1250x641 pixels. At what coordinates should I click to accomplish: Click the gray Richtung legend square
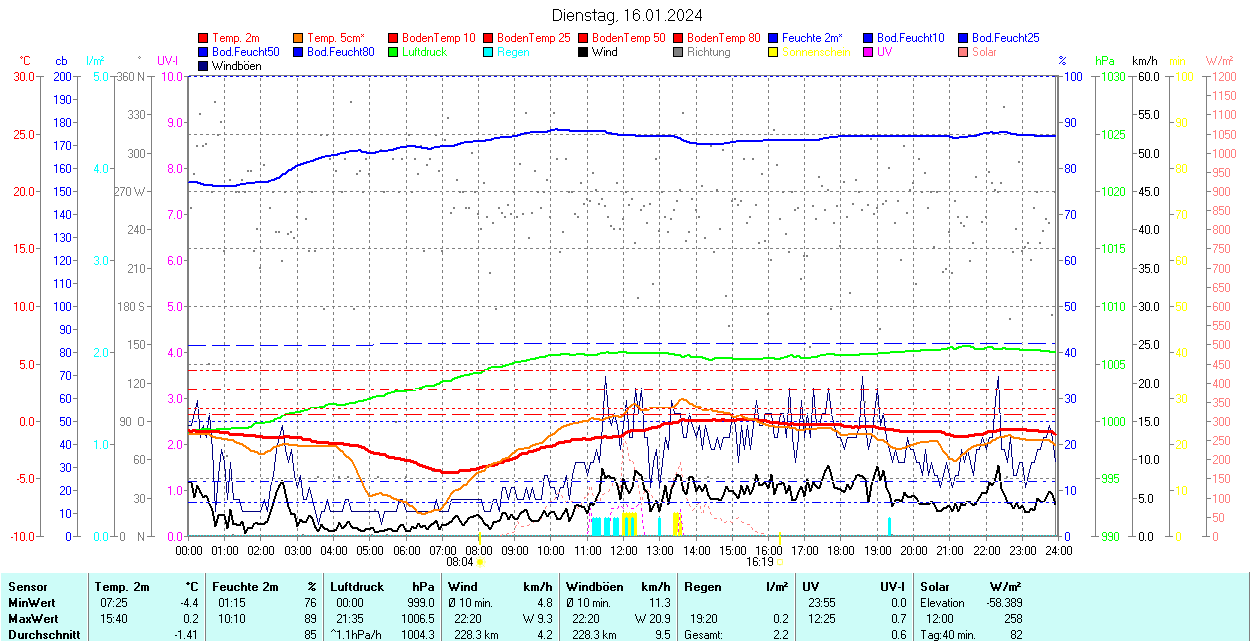coord(679,52)
